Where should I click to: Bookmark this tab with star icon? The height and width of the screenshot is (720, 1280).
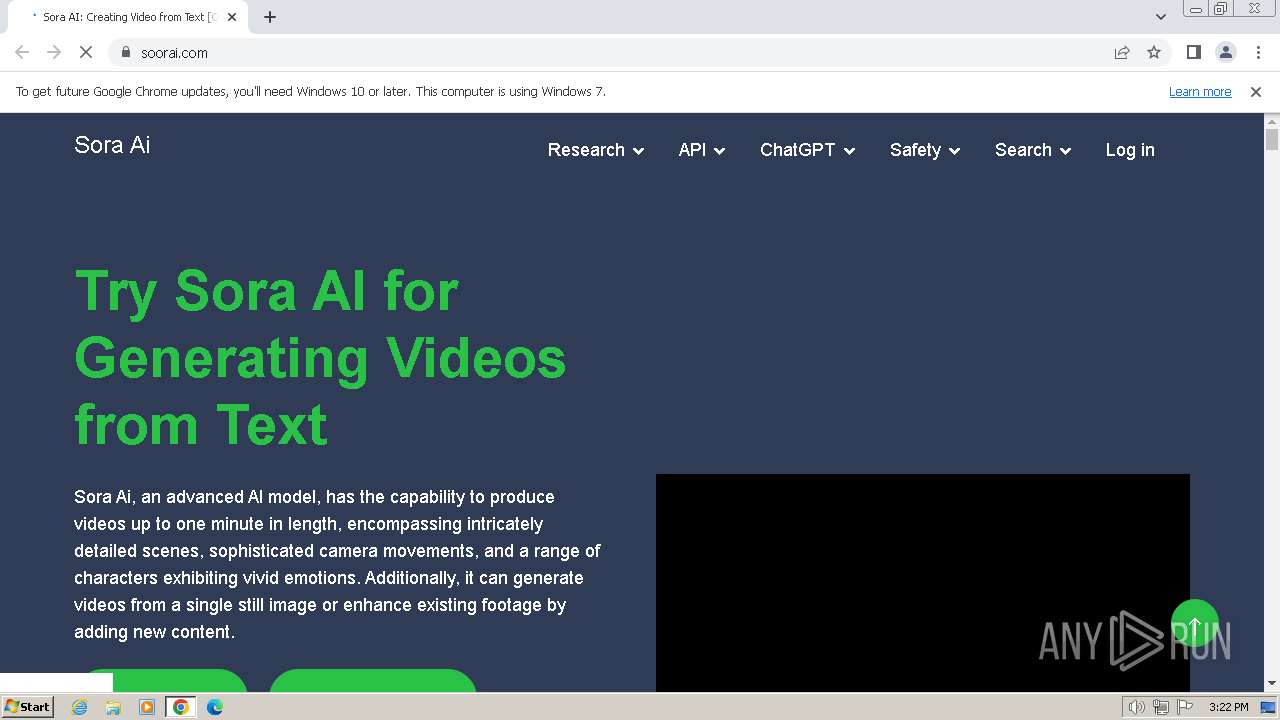pyautogui.click(x=1154, y=53)
